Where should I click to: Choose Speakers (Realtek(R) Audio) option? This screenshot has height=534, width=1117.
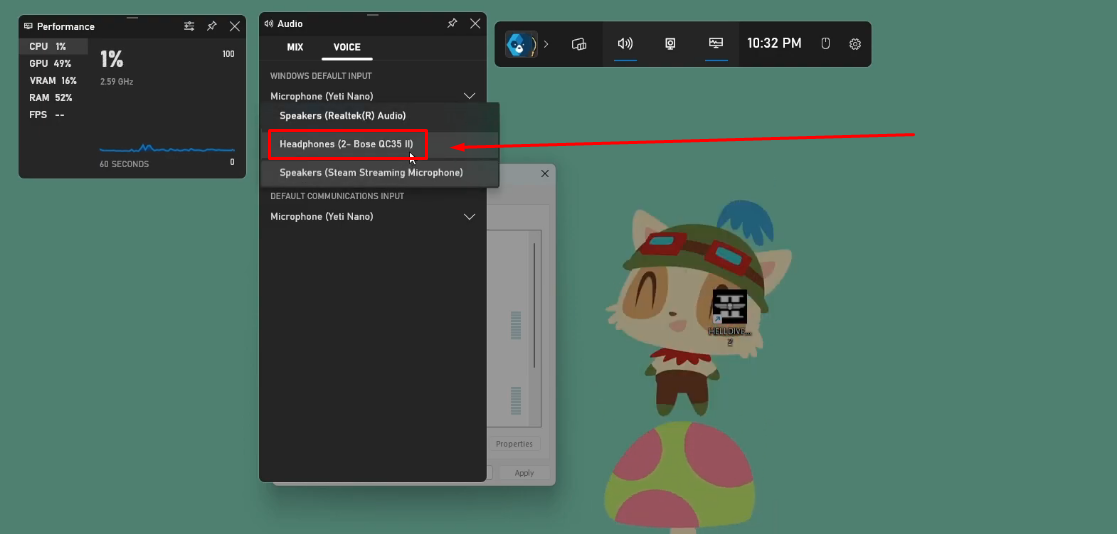pyautogui.click(x=380, y=115)
